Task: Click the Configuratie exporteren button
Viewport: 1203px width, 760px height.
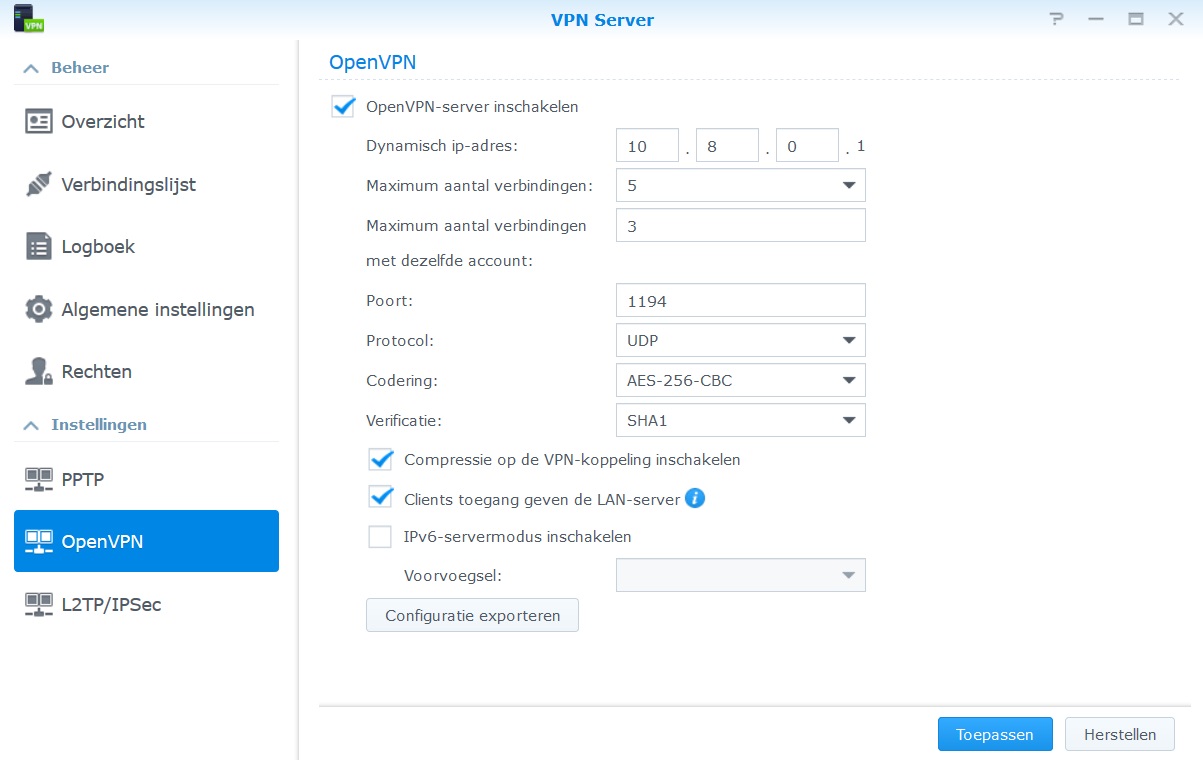Action: (472, 615)
